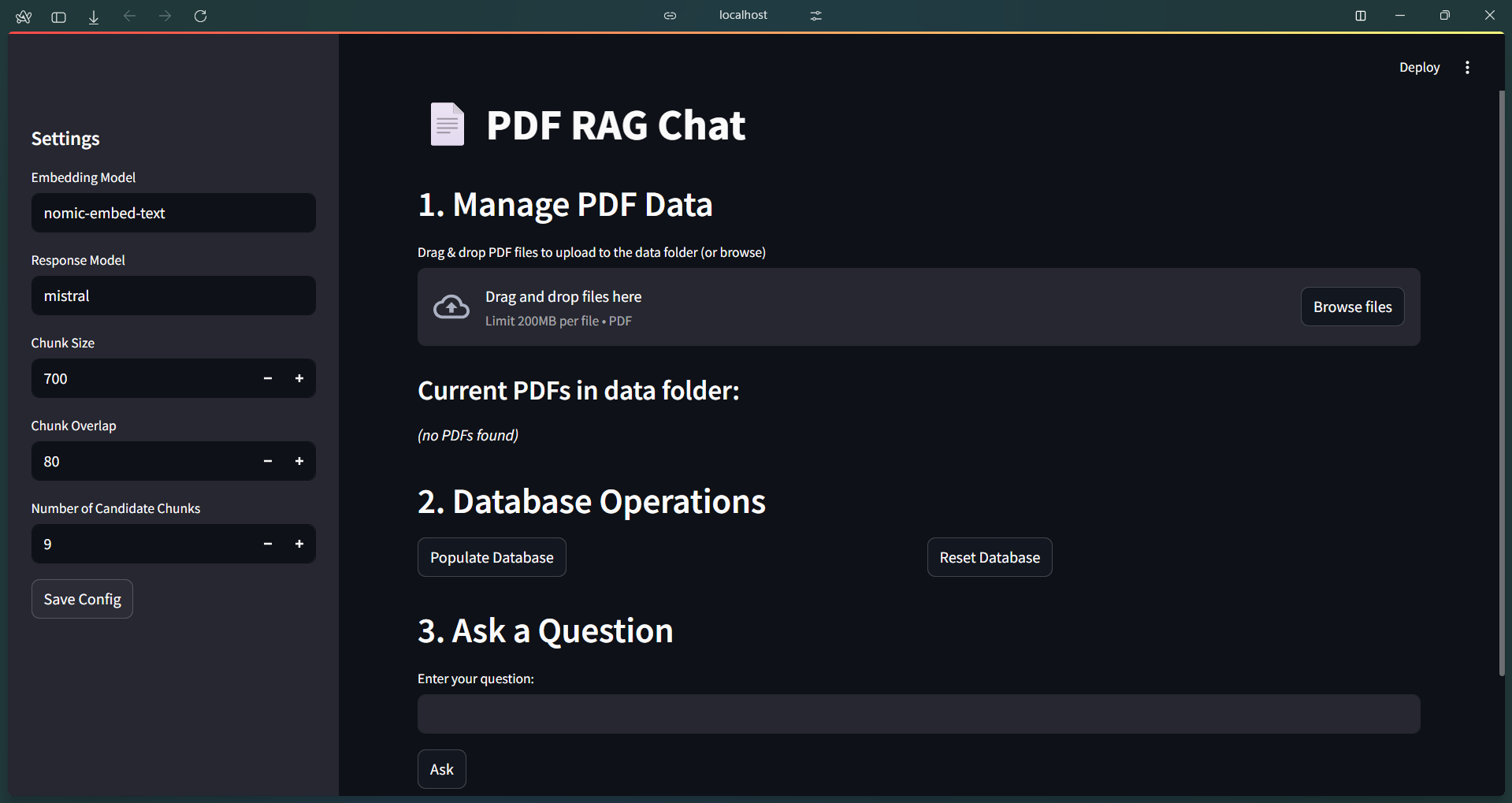The height and width of the screenshot is (803, 1512).
Task: Click the split view icon
Action: point(1360,16)
